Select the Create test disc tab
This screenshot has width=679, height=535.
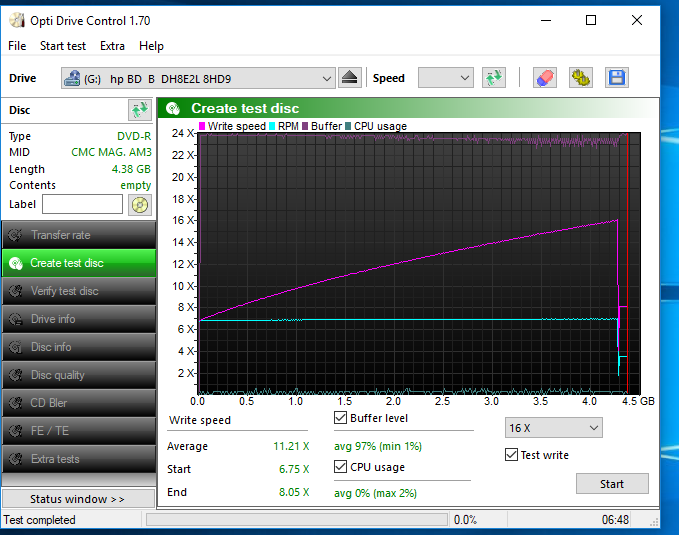tap(79, 263)
